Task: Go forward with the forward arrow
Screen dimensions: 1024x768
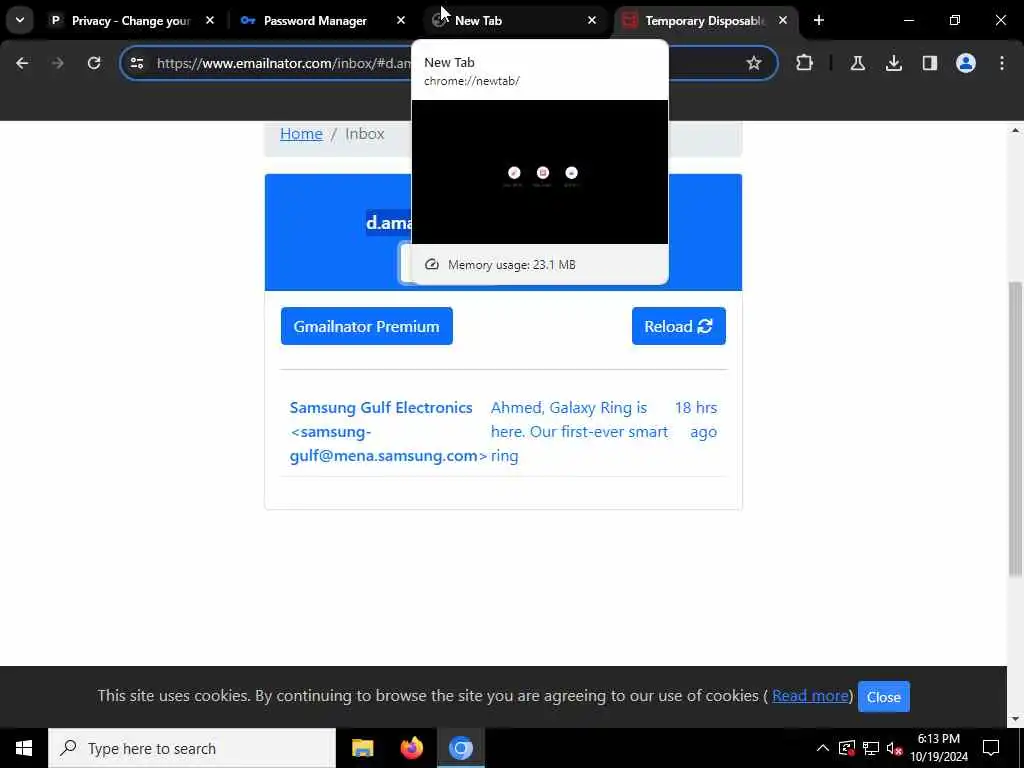Action: [57, 63]
